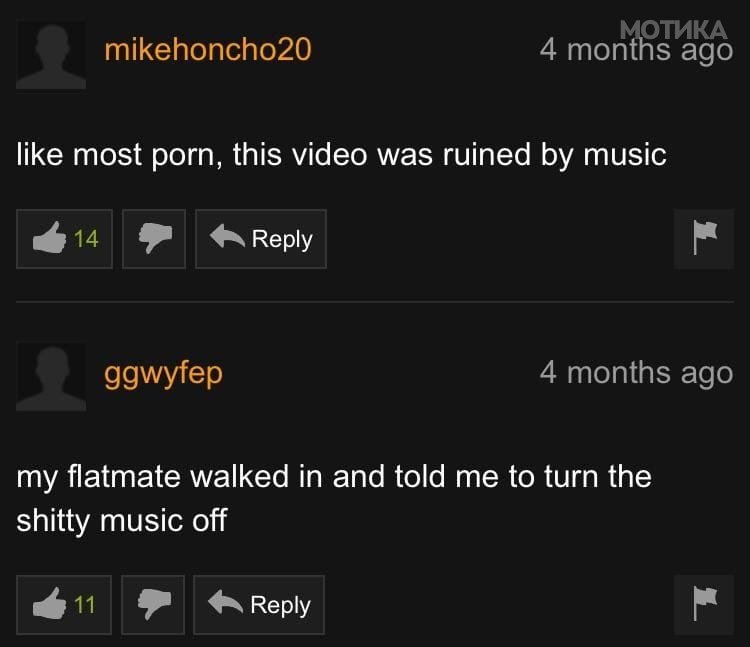Click the timestamp on ggwyfep's comment
The image size is (750, 647).
coord(636,373)
